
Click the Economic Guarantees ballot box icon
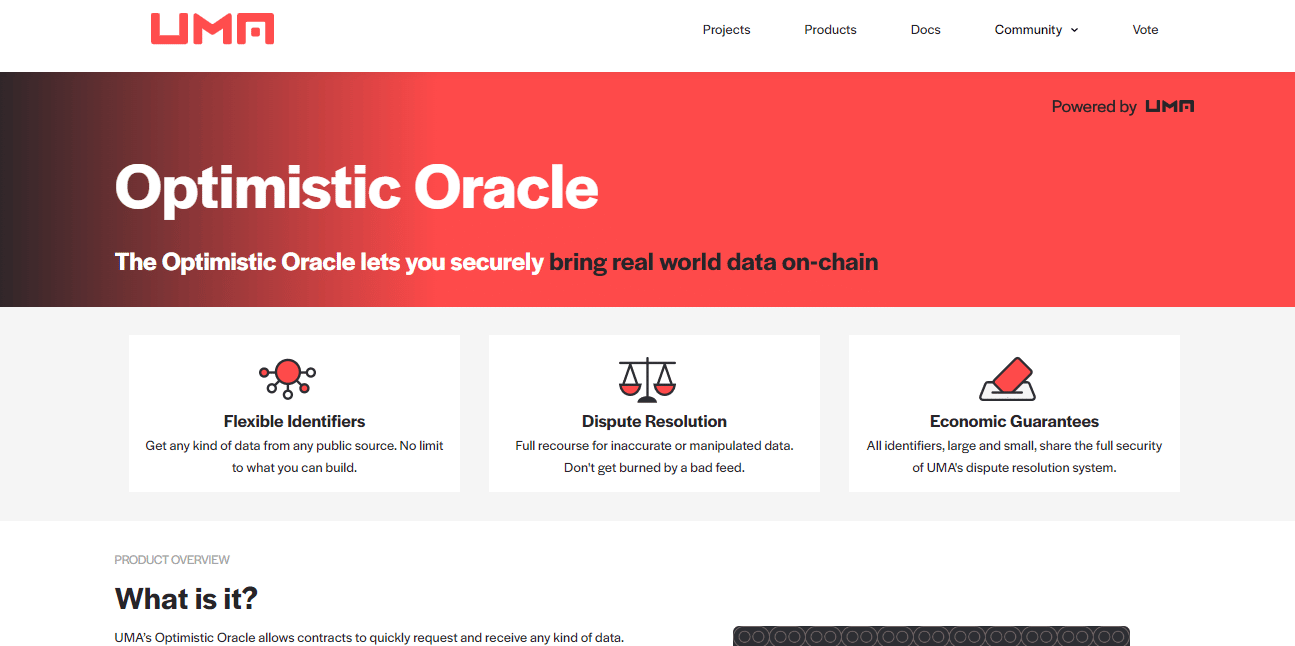(1007, 379)
